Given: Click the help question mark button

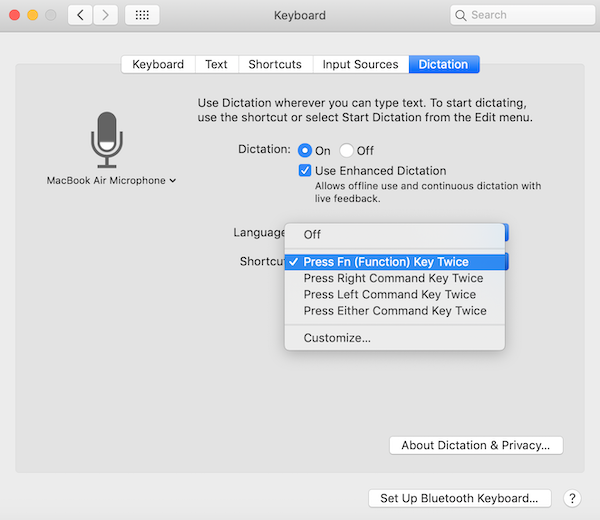Looking at the screenshot, I should (x=573, y=498).
